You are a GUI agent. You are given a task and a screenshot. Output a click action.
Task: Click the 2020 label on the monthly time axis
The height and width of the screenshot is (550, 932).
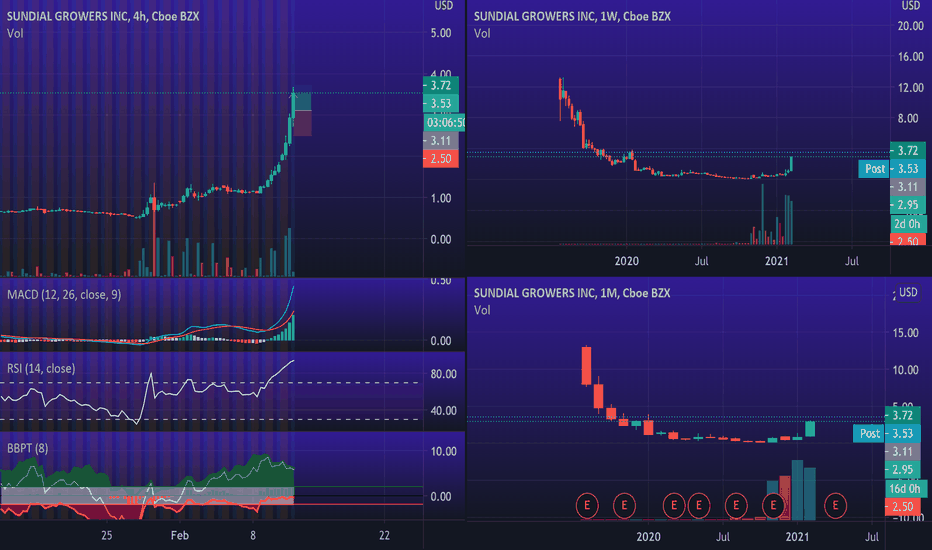point(648,537)
